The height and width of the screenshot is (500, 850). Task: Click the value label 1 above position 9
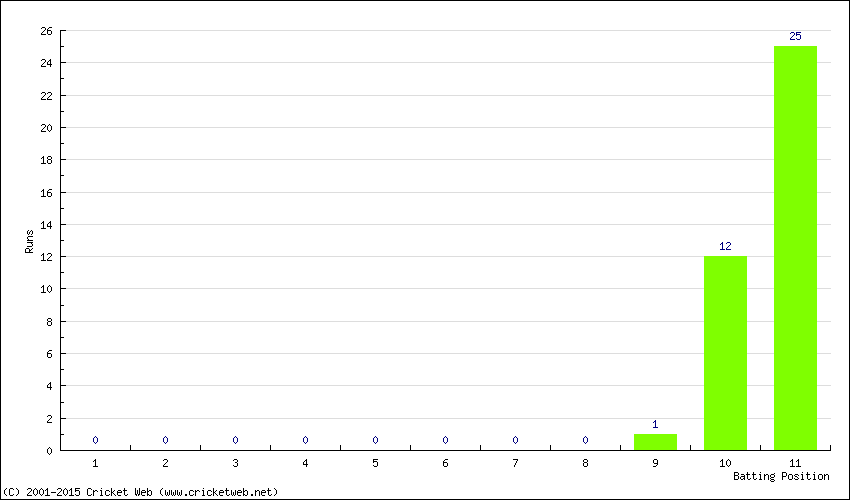coord(655,424)
